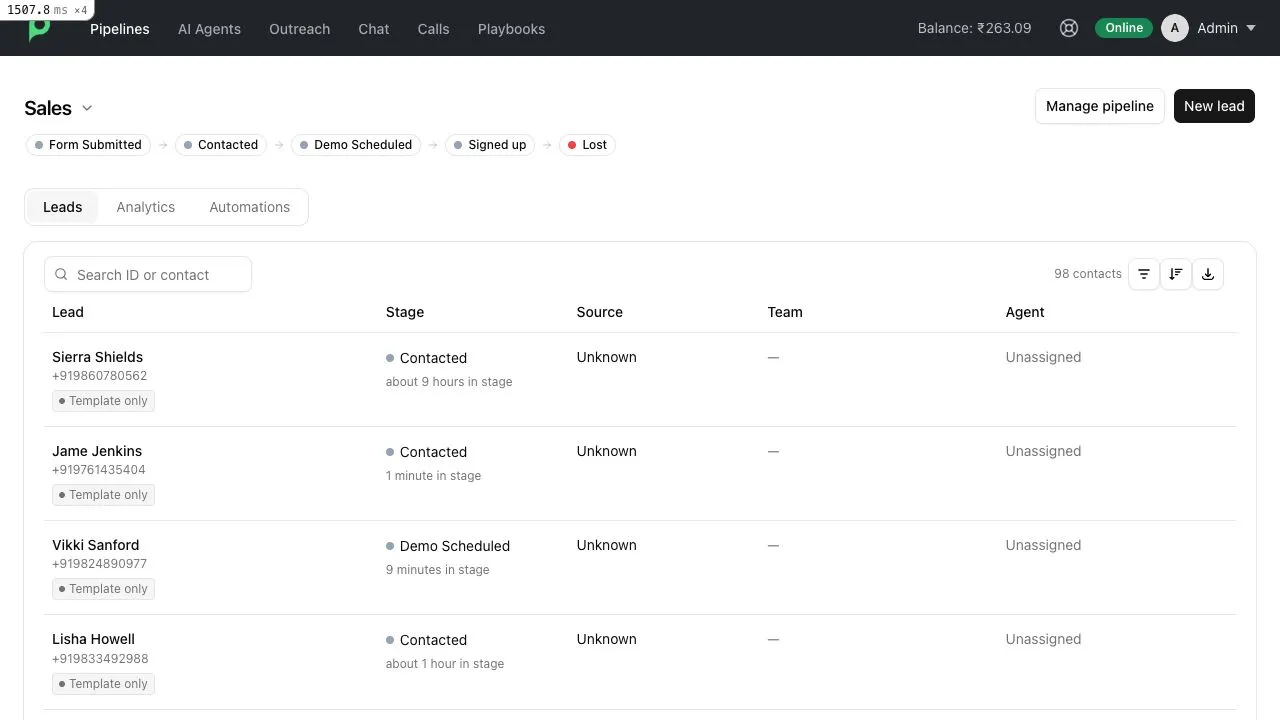Go to AI Agents section
This screenshot has width=1280, height=720.
209,29
